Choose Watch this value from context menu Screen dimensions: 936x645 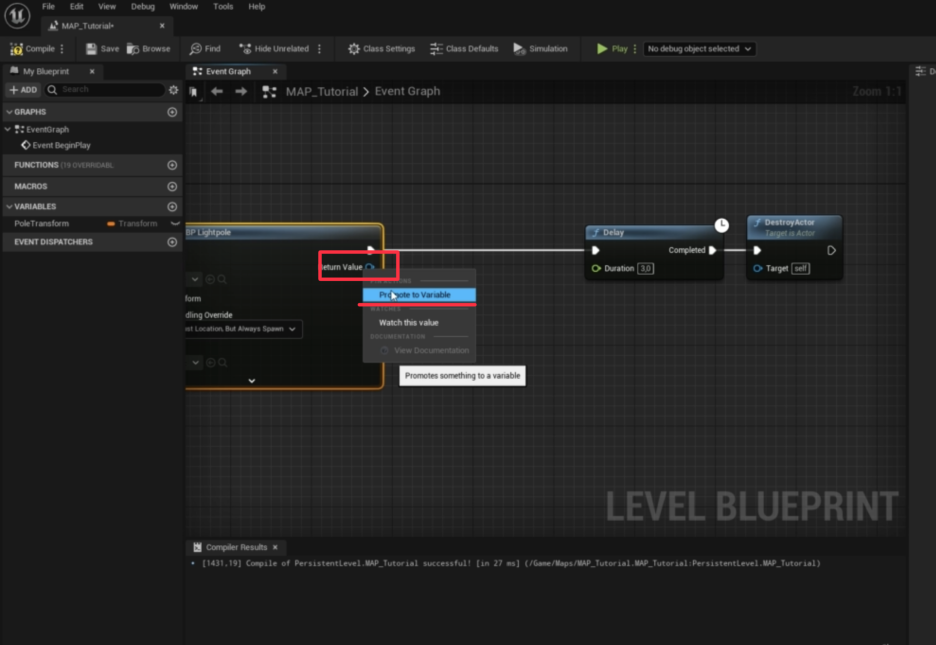[419, 322]
